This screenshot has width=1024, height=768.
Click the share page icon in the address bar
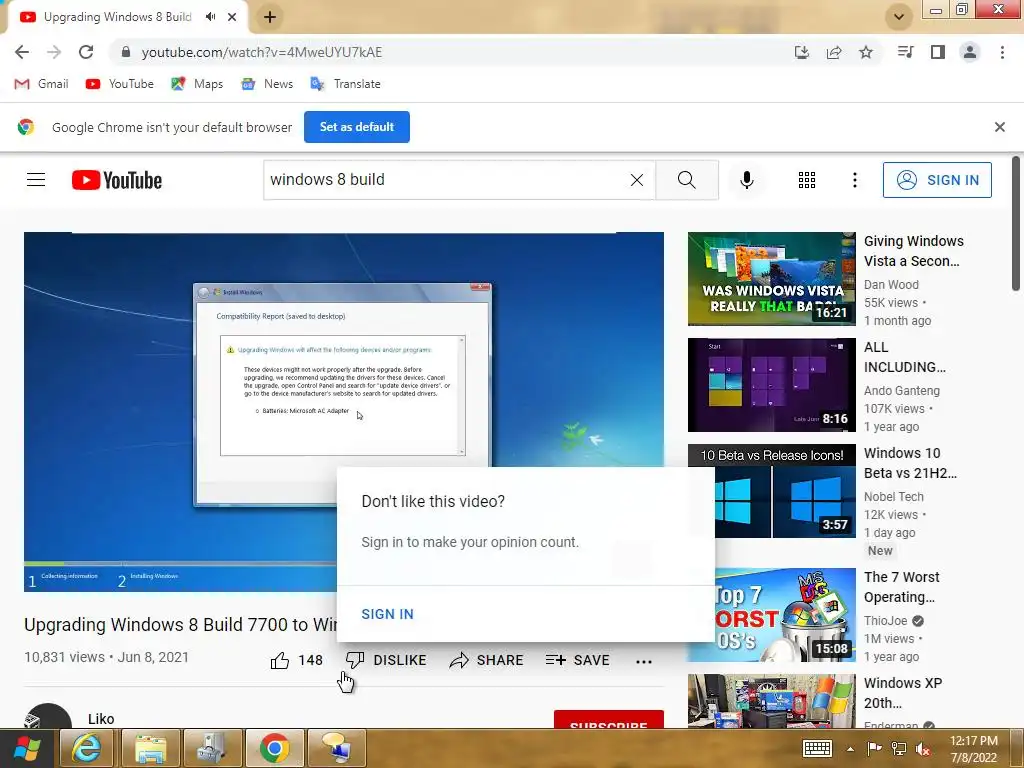click(834, 52)
